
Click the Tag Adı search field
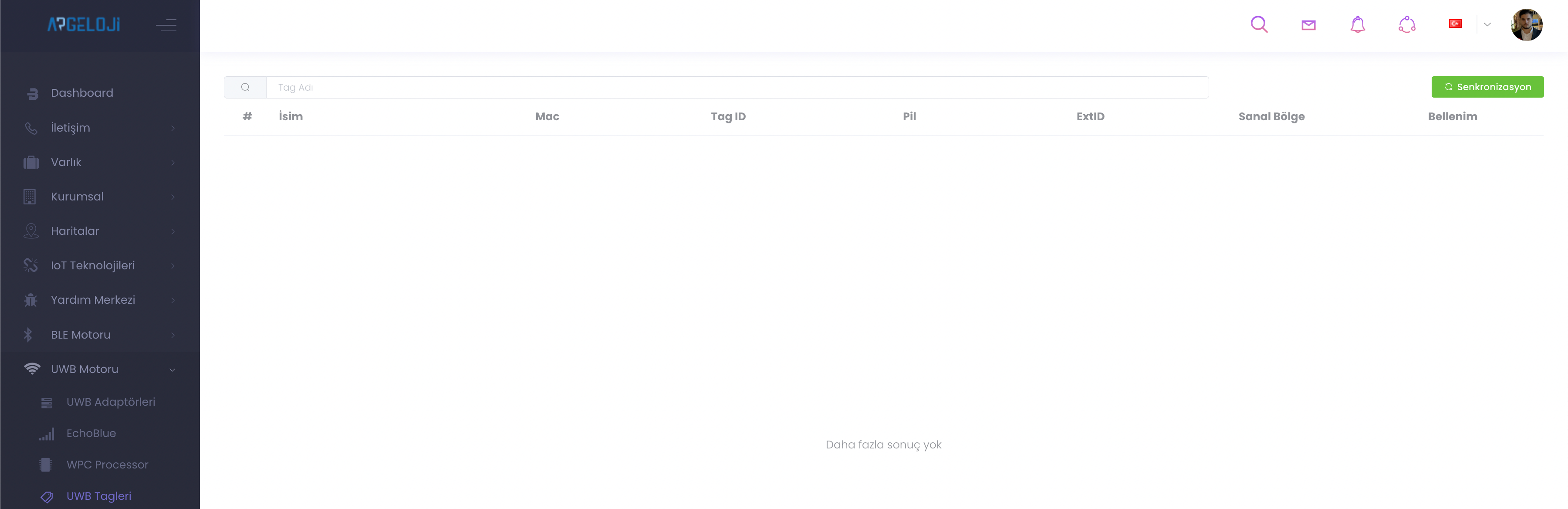pyautogui.click(x=737, y=88)
